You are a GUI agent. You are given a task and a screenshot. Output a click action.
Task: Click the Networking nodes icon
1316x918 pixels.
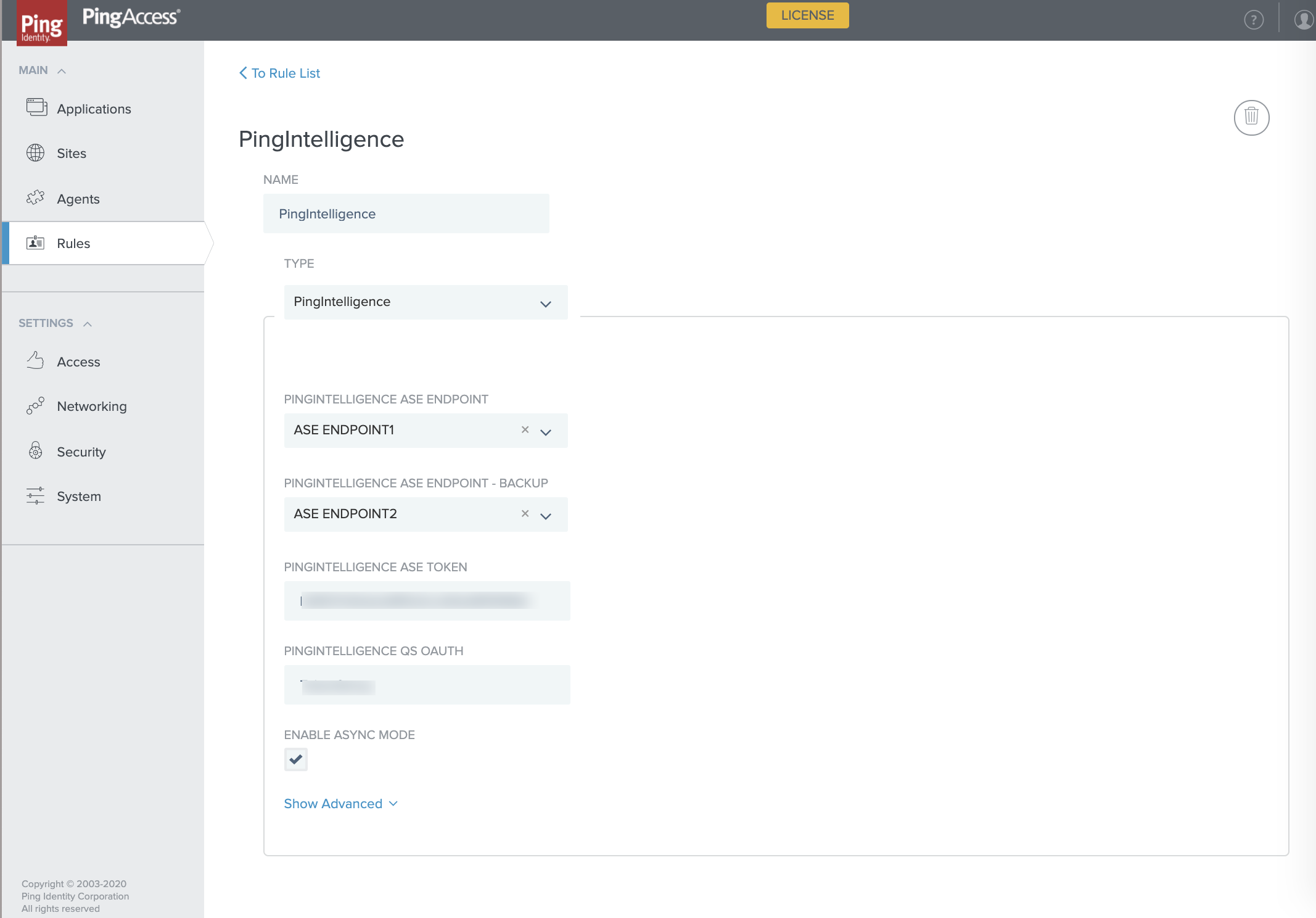click(35, 405)
